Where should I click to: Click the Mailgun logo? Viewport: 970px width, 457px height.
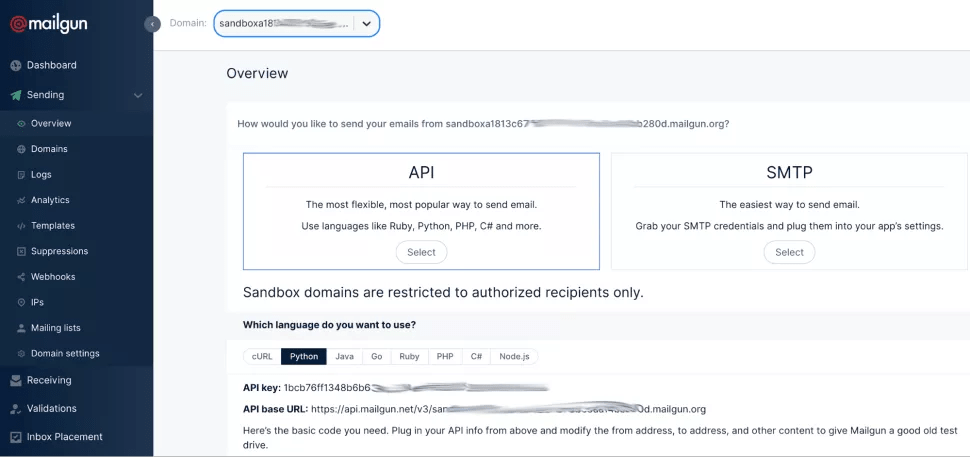[x=48, y=25]
